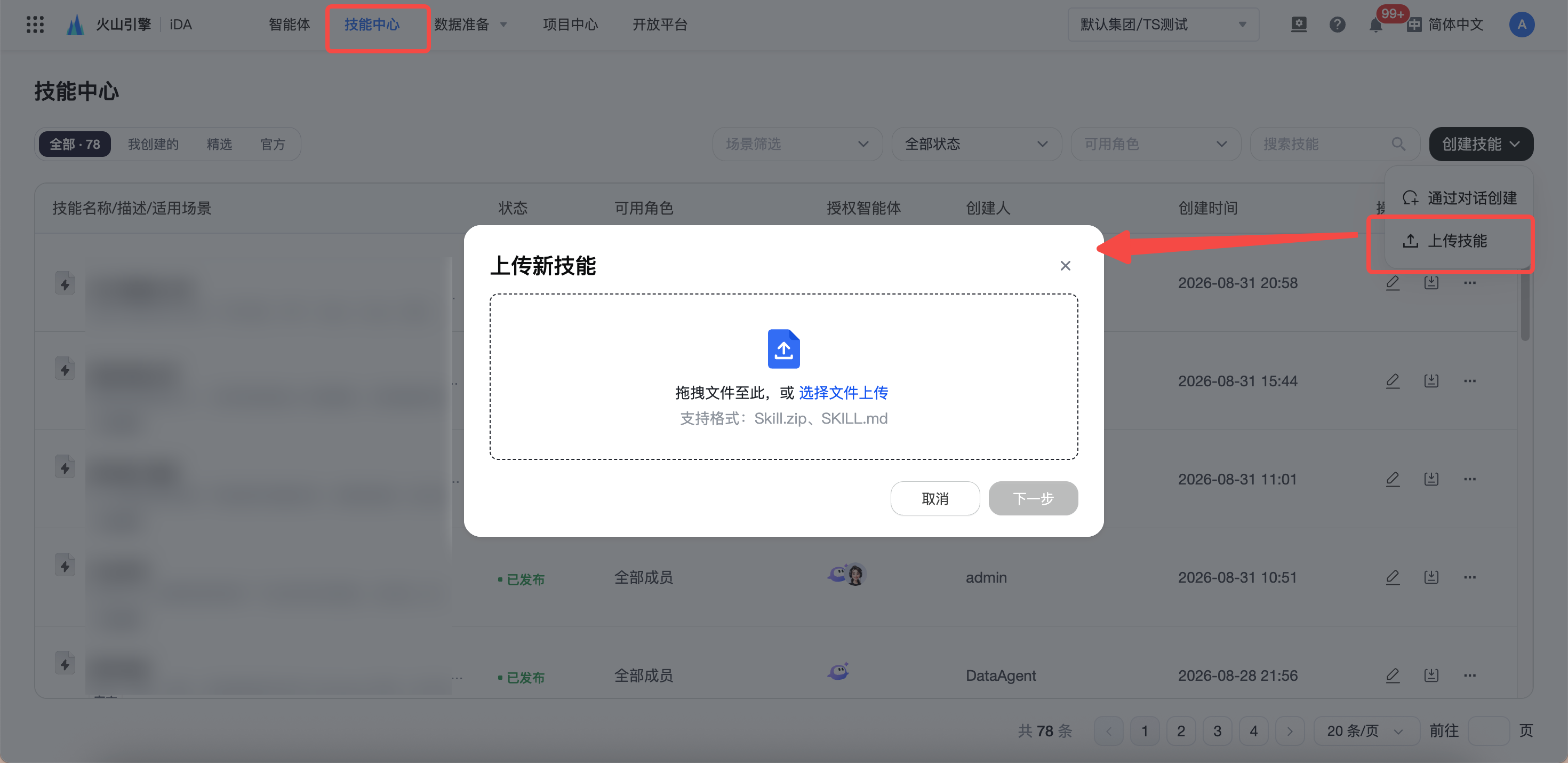Click the 取消 button
The width and height of the screenshot is (1568, 763).
pyautogui.click(x=934, y=498)
